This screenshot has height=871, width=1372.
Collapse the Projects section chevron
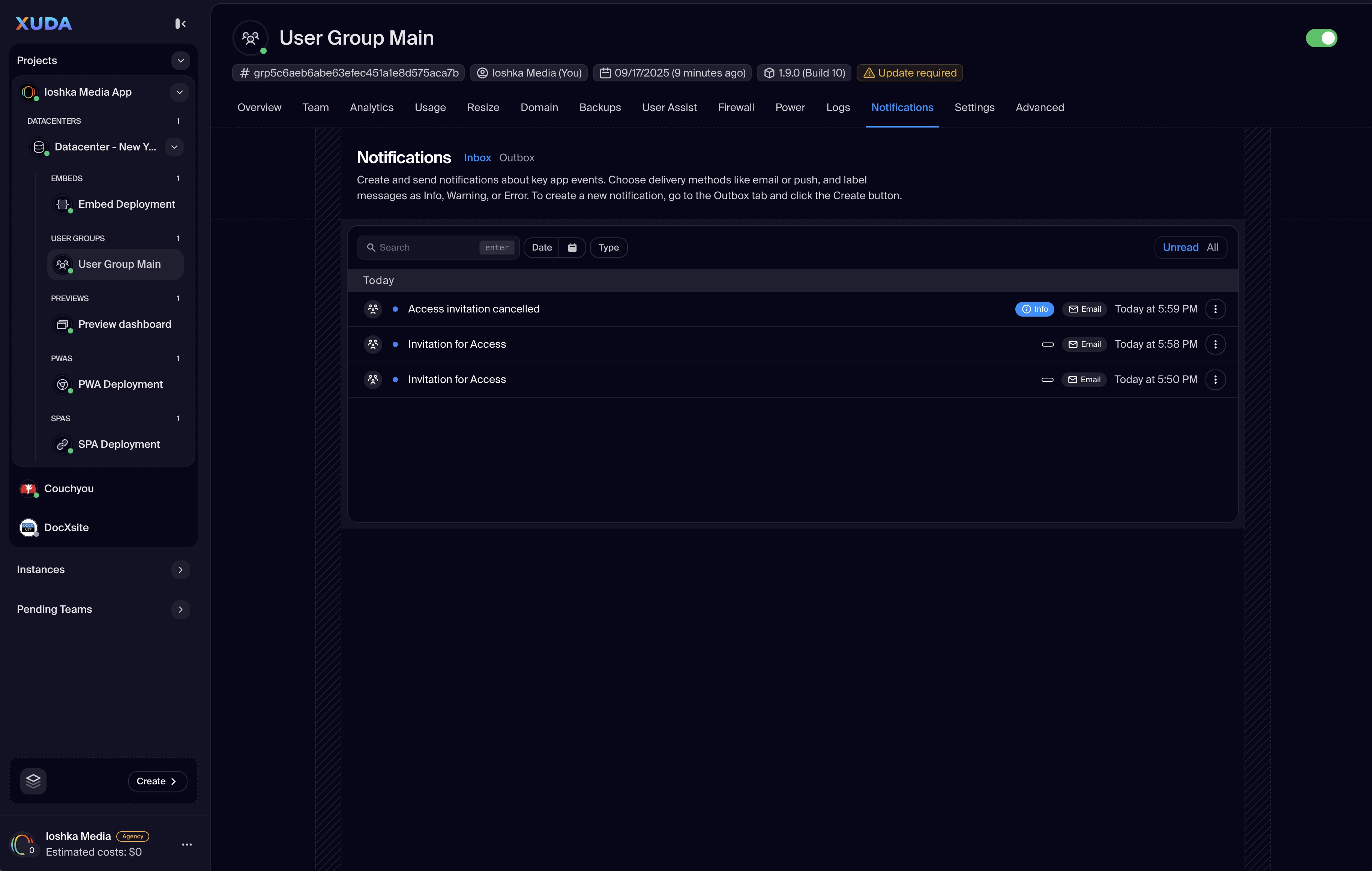pyautogui.click(x=181, y=60)
